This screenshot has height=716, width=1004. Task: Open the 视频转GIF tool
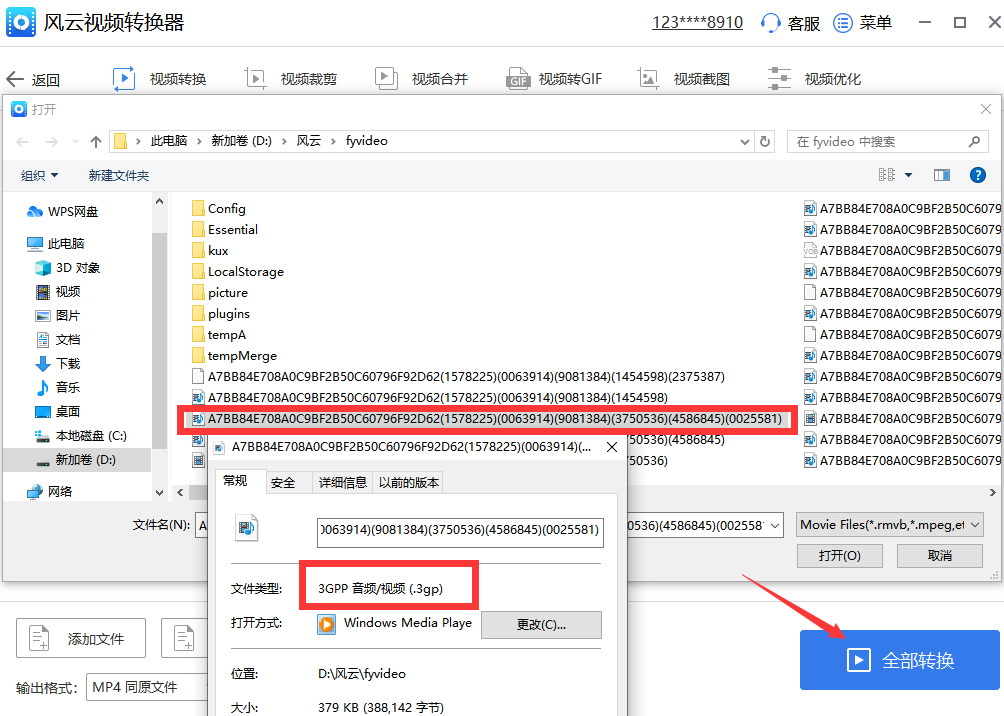[x=553, y=79]
